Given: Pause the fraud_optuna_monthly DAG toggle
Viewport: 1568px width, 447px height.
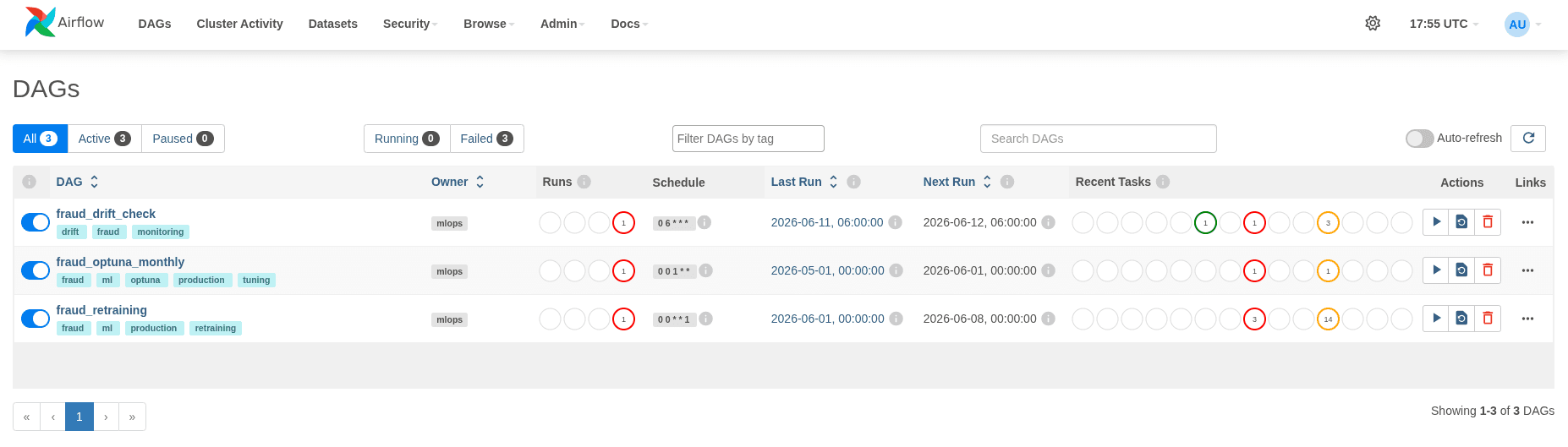Looking at the screenshot, I should pos(36,270).
